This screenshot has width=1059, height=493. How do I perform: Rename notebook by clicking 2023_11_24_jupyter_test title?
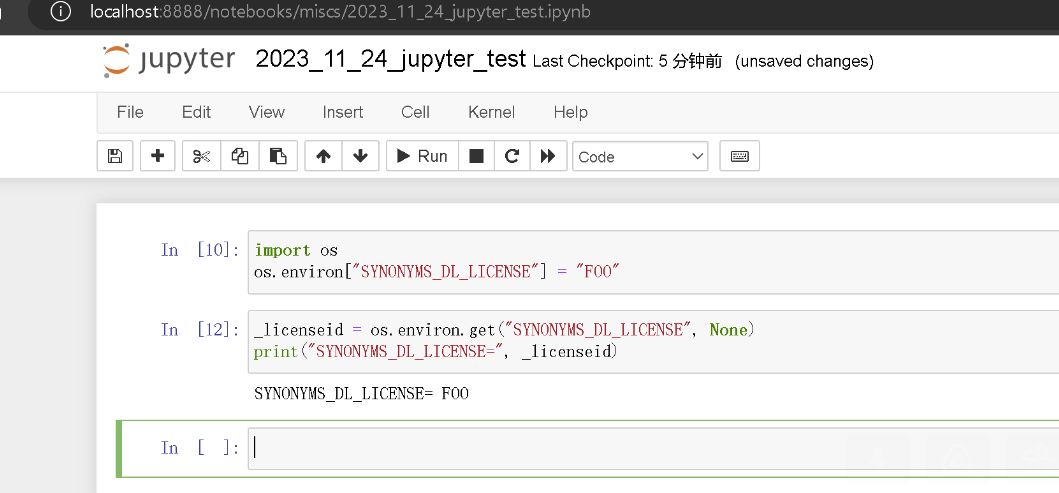click(x=390, y=60)
